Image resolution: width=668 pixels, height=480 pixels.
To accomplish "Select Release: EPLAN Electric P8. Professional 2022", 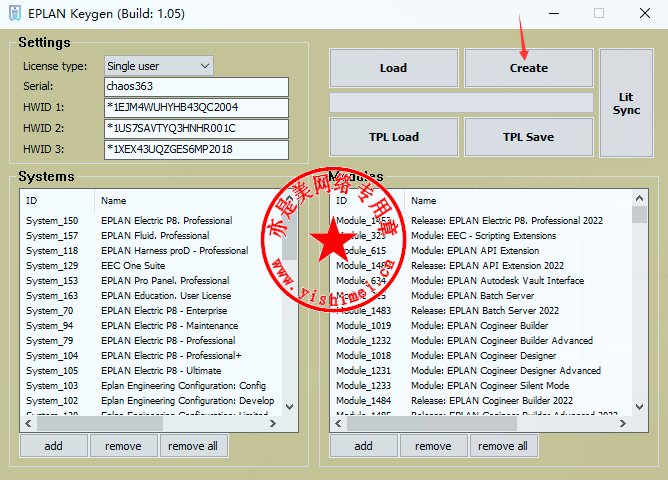I will pos(481,221).
